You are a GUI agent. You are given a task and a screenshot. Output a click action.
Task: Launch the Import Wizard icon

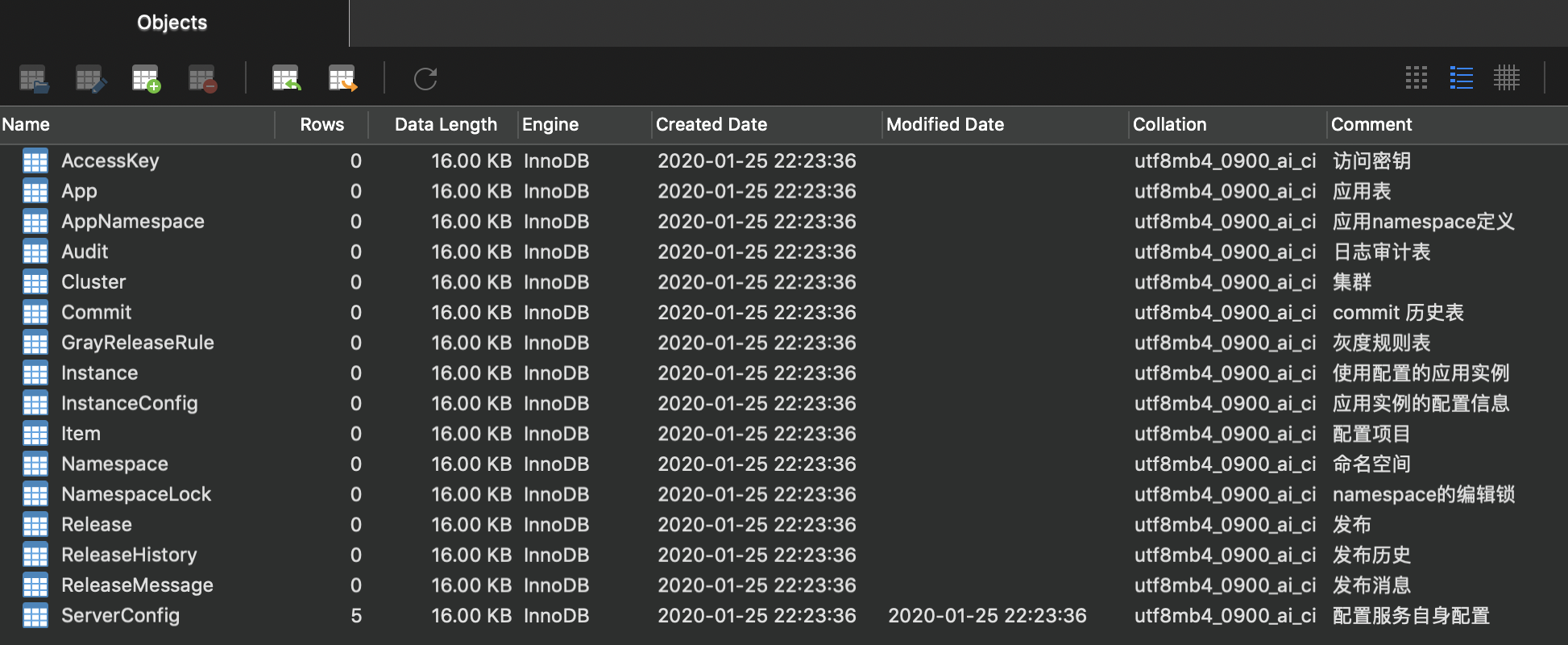(x=286, y=78)
